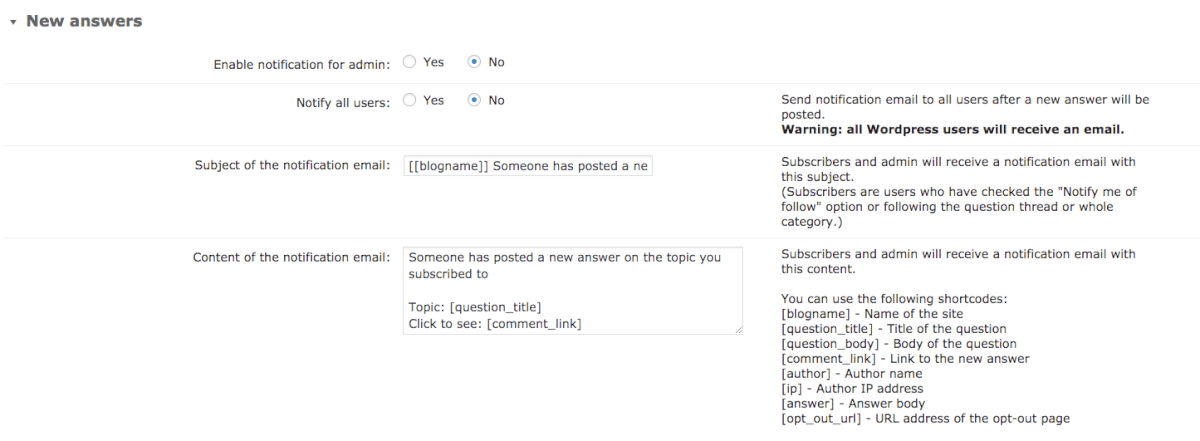Click "Subject of the notification email" label

[292, 165]
